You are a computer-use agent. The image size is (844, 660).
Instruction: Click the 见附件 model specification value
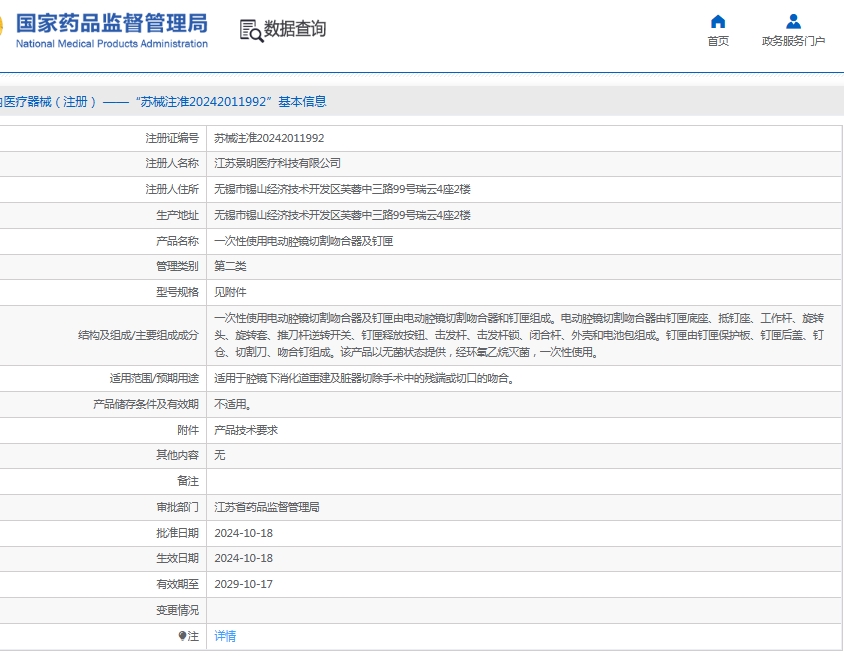230,292
